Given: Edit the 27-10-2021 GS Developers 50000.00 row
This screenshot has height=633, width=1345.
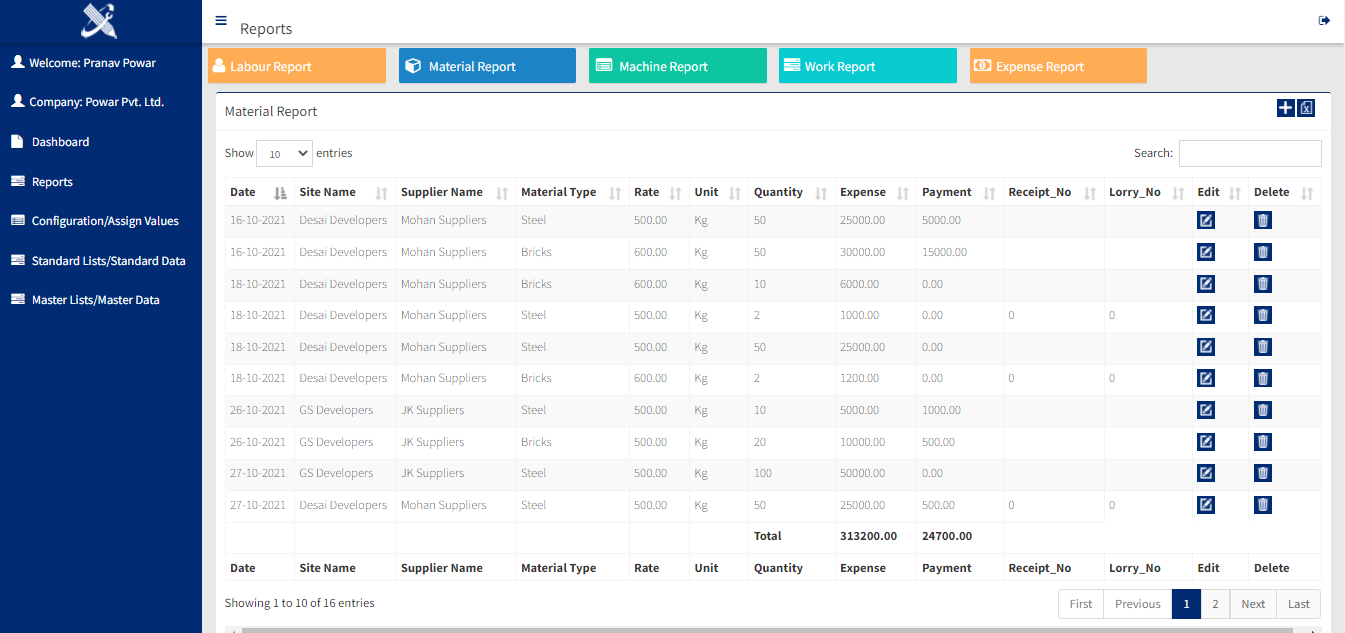Looking at the screenshot, I should pyautogui.click(x=1206, y=473).
